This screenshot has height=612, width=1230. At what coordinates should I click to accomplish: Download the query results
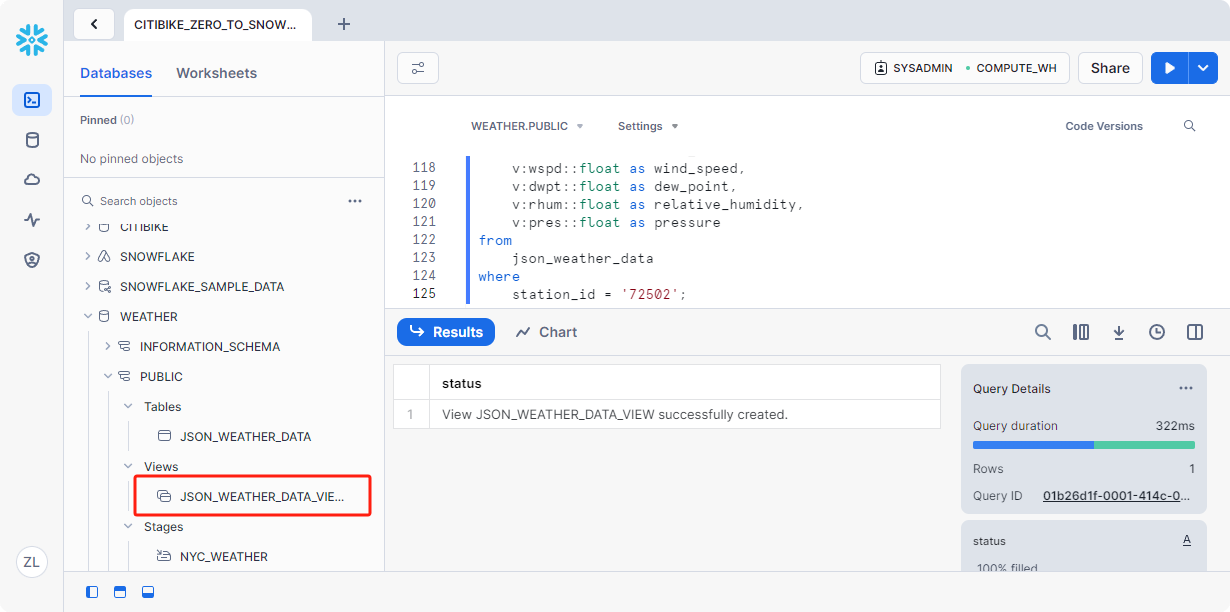click(1119, 332)
